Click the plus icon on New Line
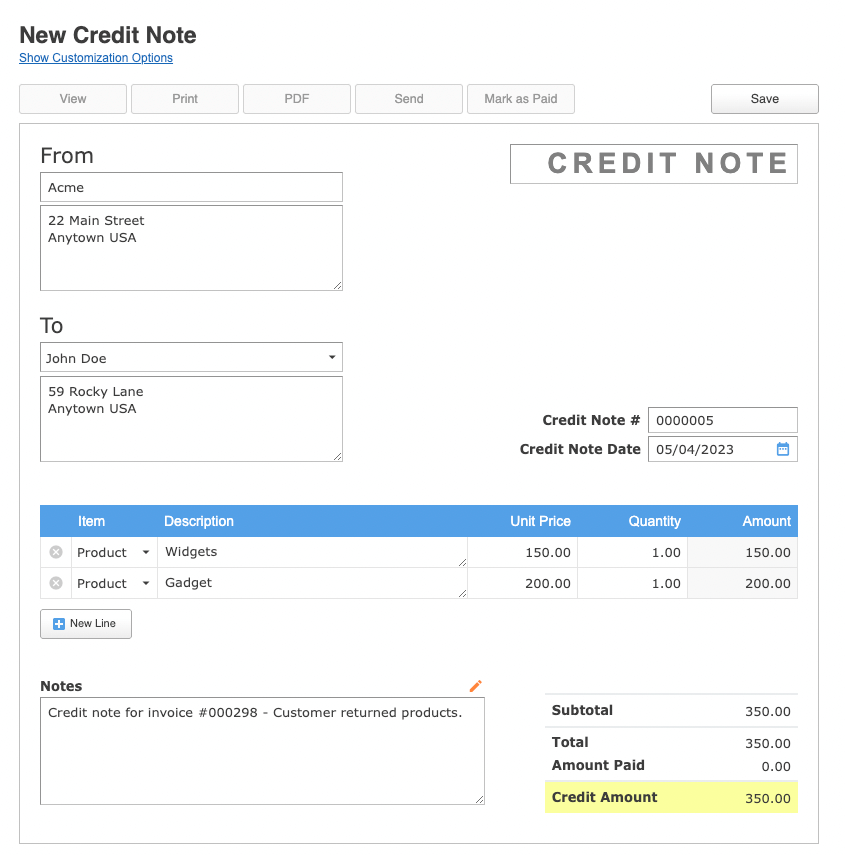845x855 pixels. (59, 623)
